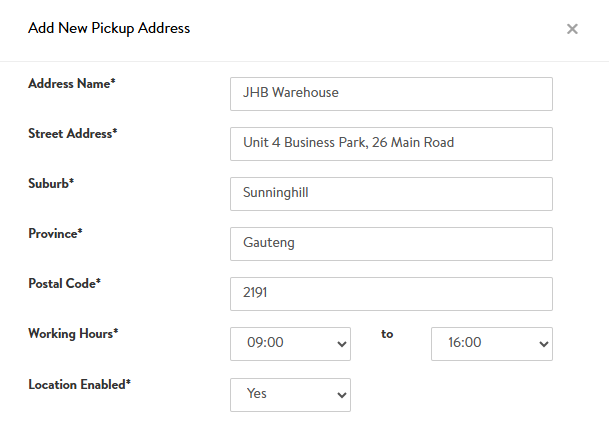Screen dimensions: 609x435
Task: Click the Add New Pickup Address title
Action: point(109,28)
